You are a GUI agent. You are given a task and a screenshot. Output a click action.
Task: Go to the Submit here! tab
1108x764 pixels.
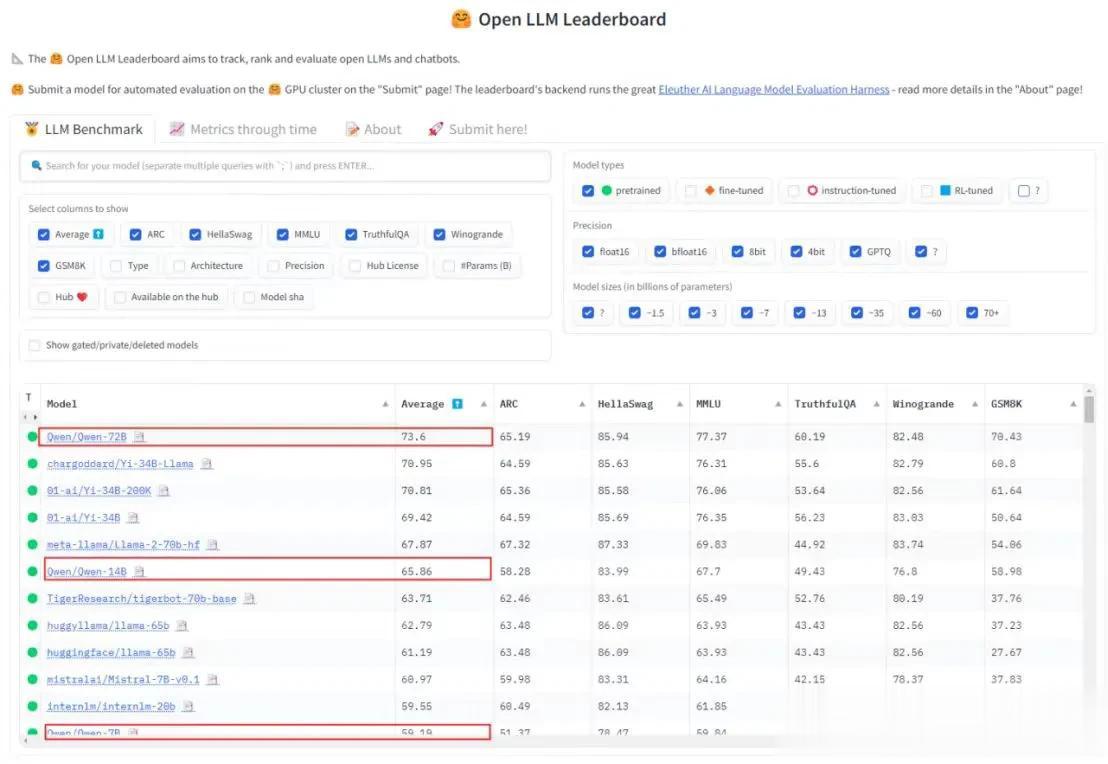pos(478,129)
